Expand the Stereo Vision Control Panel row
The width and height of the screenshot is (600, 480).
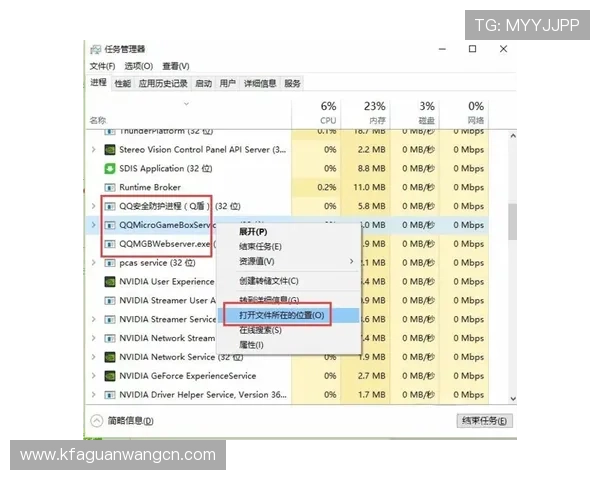(94, 150)
